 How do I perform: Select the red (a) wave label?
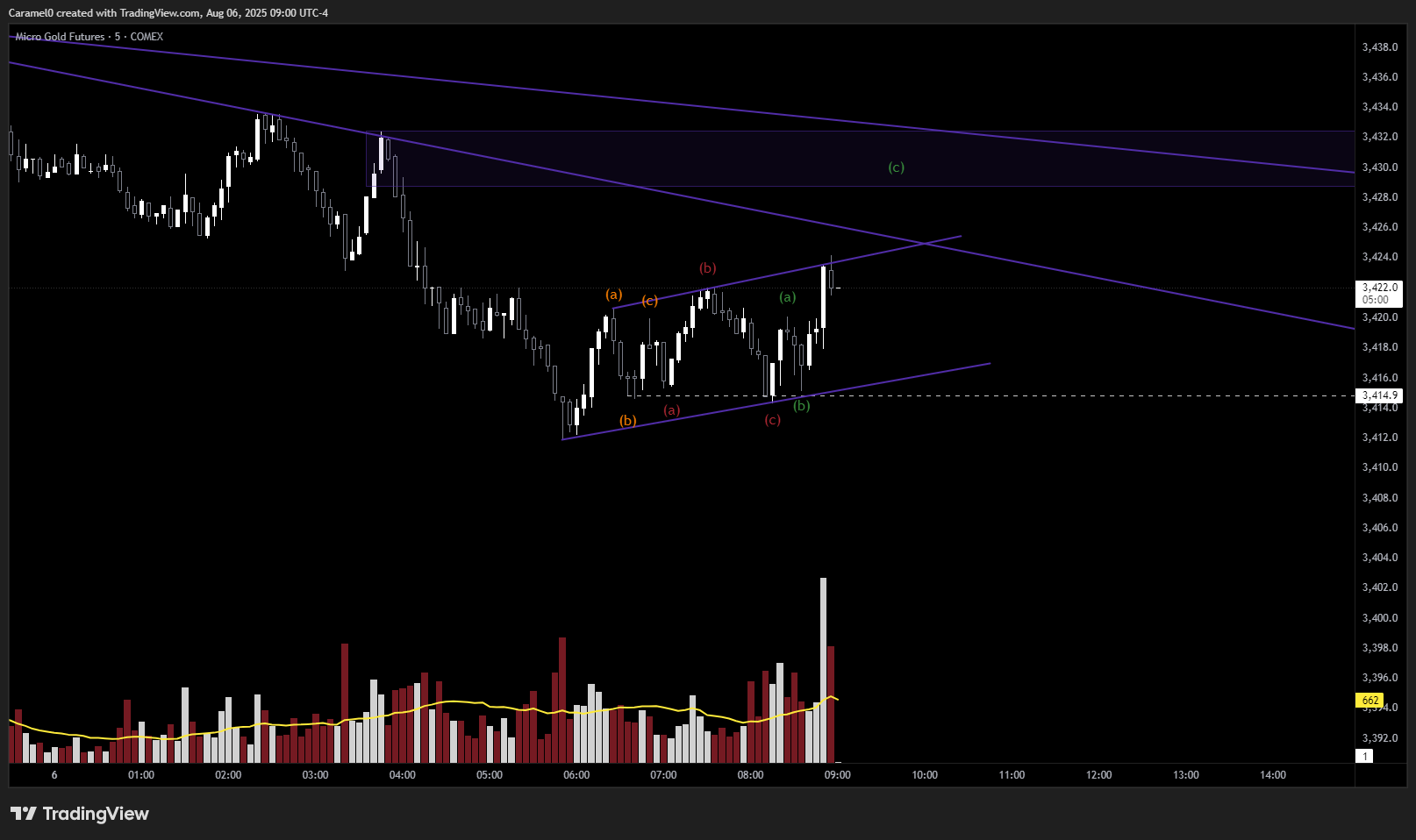pyautogui.click(x=672, y=410)
